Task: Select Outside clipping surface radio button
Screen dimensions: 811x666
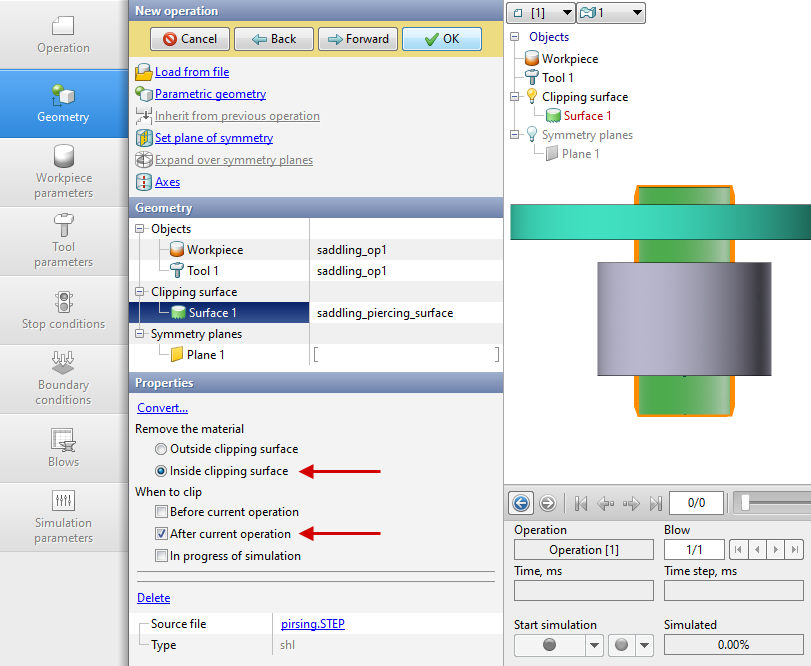Action: 161,450
